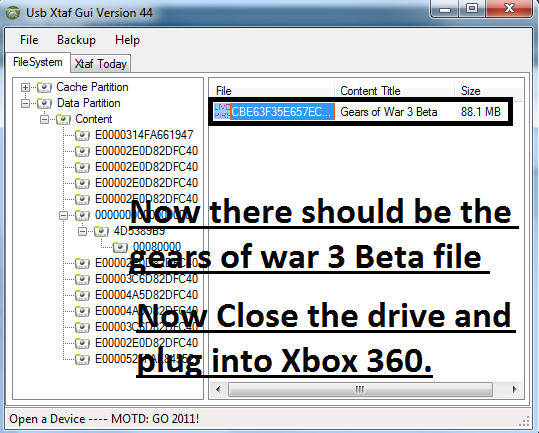Click the Cache Partition drive icon
539x433 pixels.
(44, 87)
